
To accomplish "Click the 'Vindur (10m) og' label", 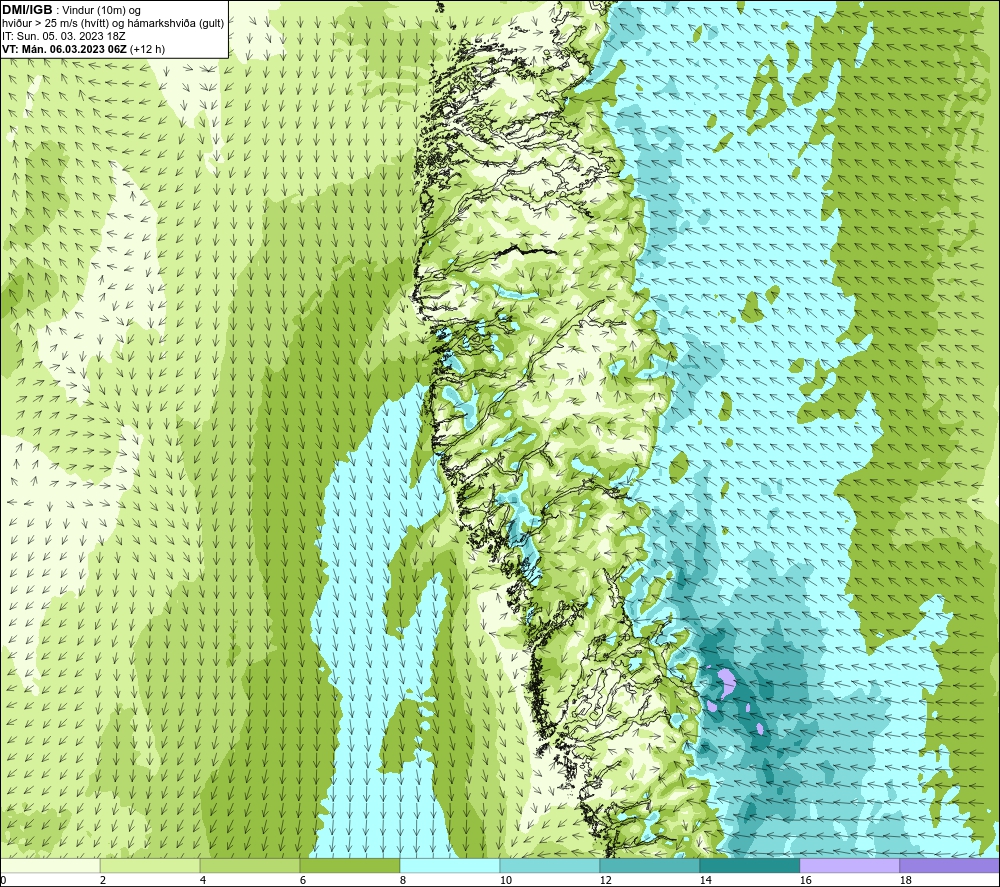I will (101, 11).
